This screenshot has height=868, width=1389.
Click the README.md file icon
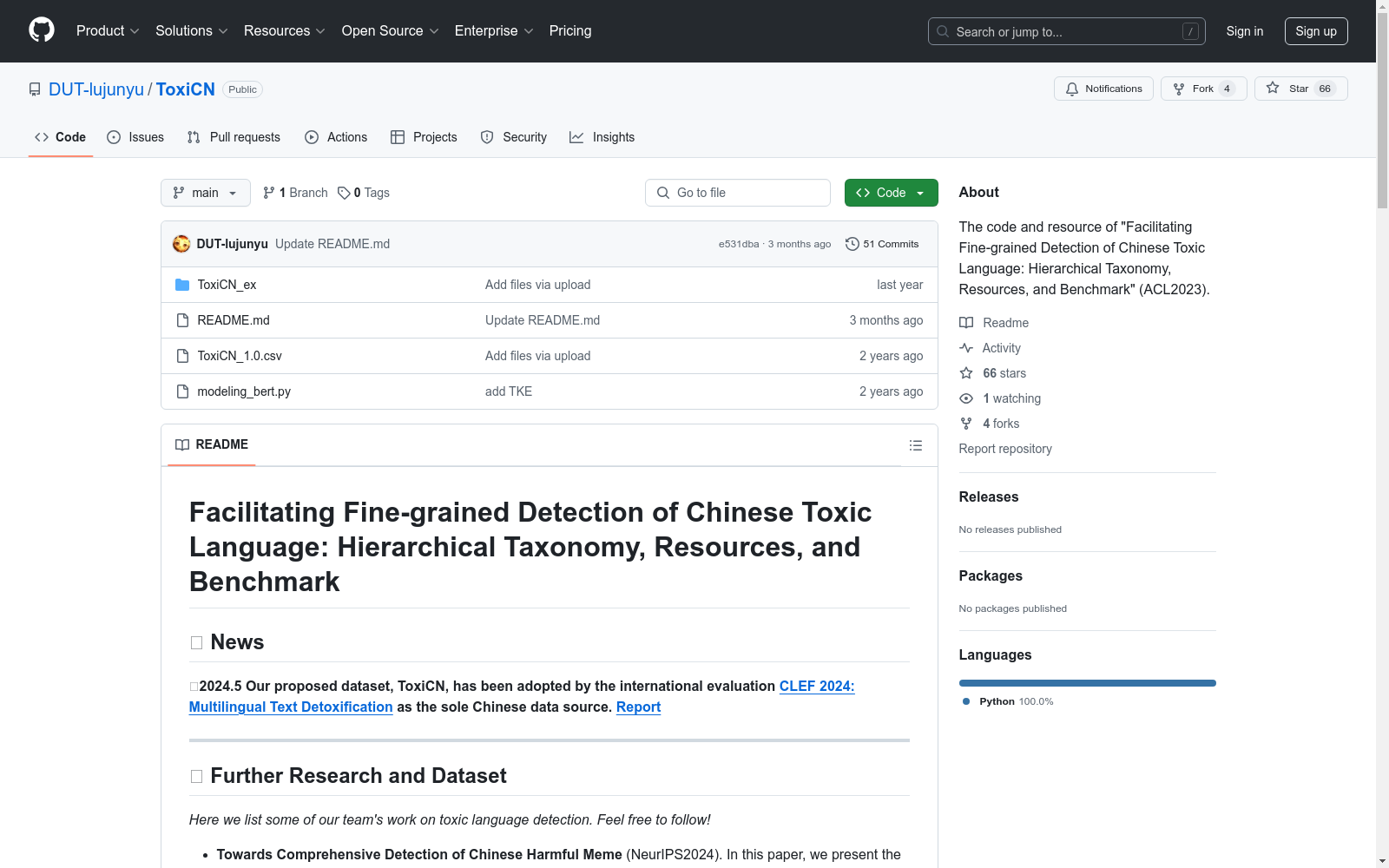pyautogui.click(x=182, y=320)
